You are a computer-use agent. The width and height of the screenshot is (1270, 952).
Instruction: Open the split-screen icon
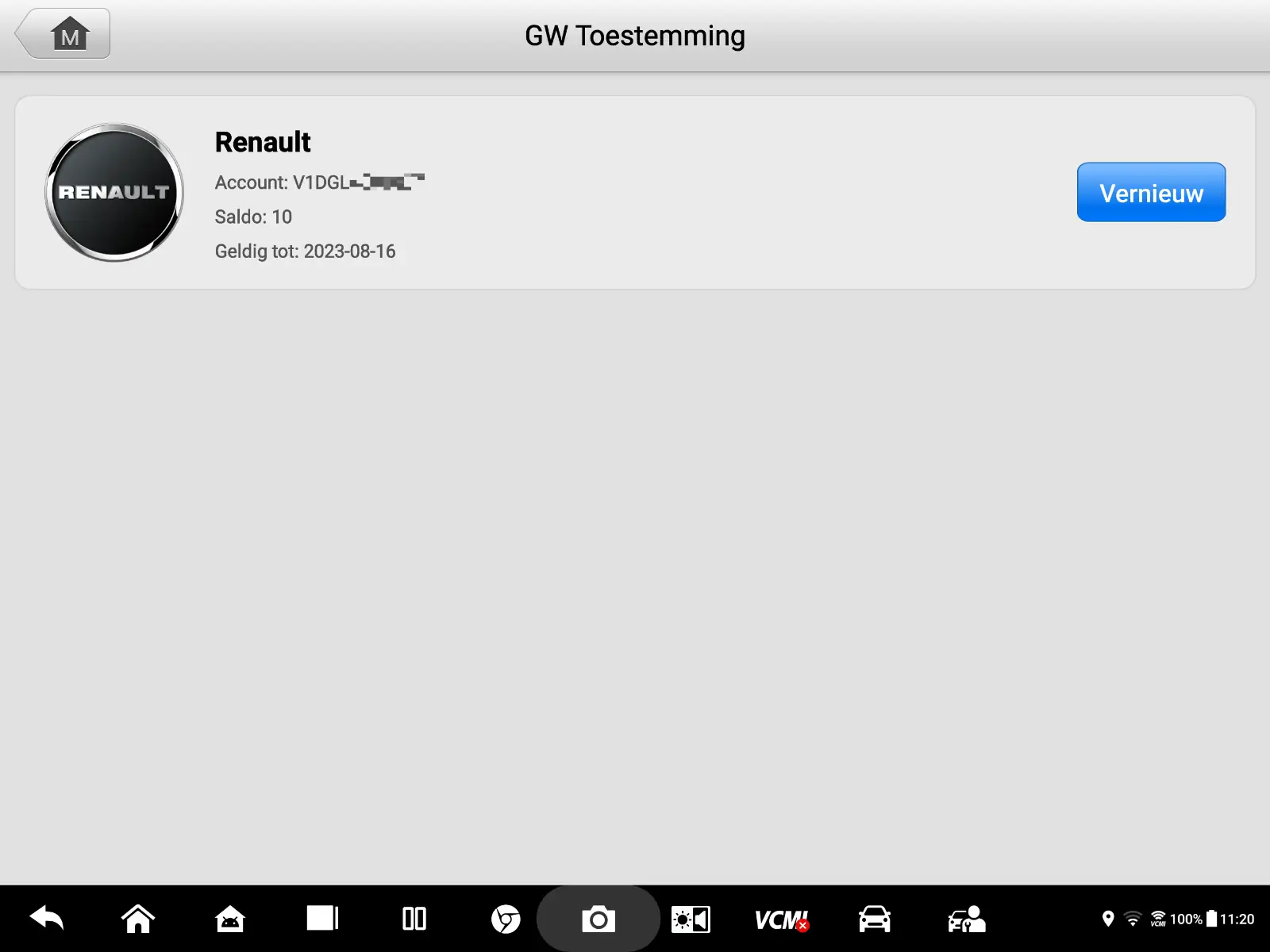(x=414, y=919)
